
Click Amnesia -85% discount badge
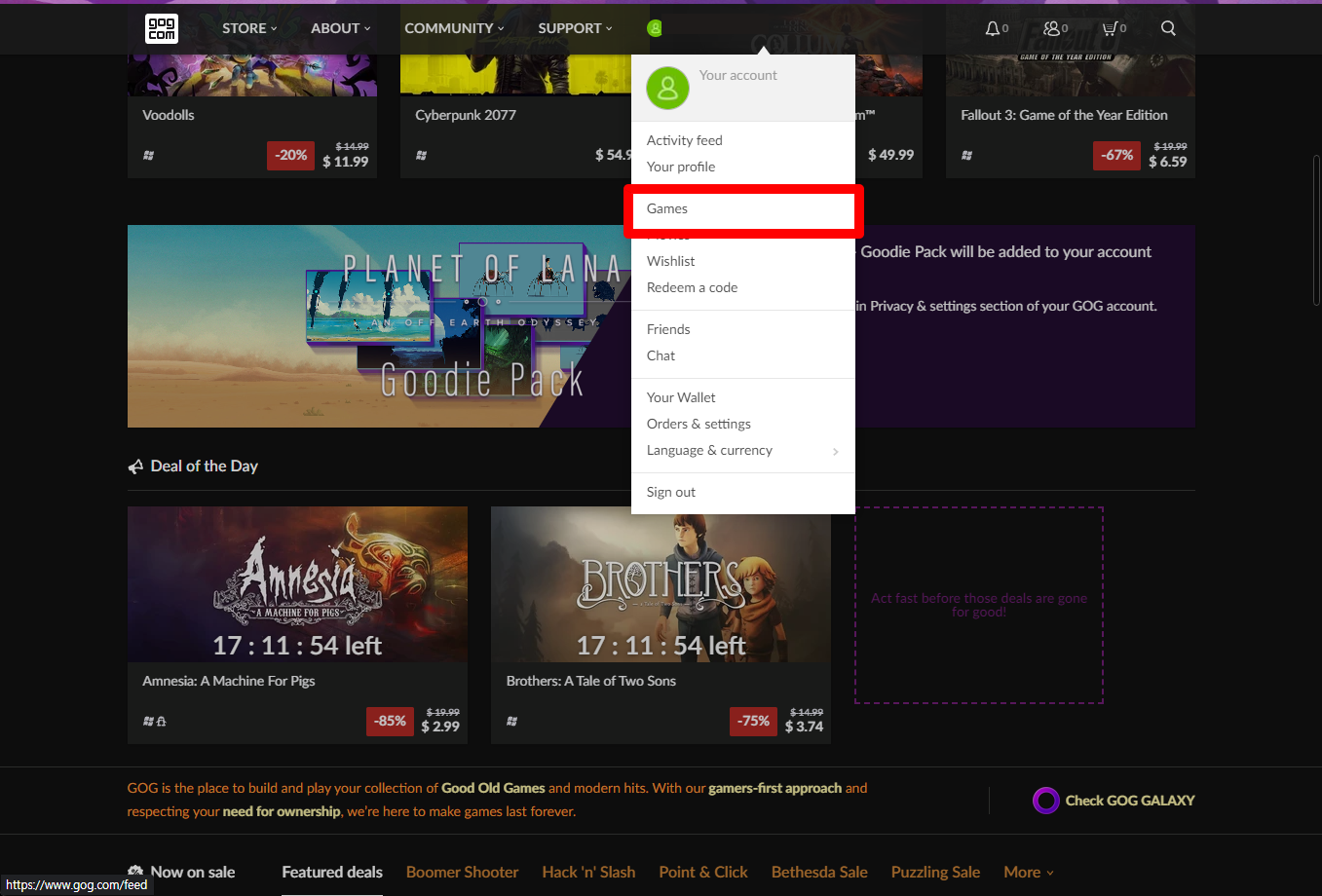click(x=391, y=721)
